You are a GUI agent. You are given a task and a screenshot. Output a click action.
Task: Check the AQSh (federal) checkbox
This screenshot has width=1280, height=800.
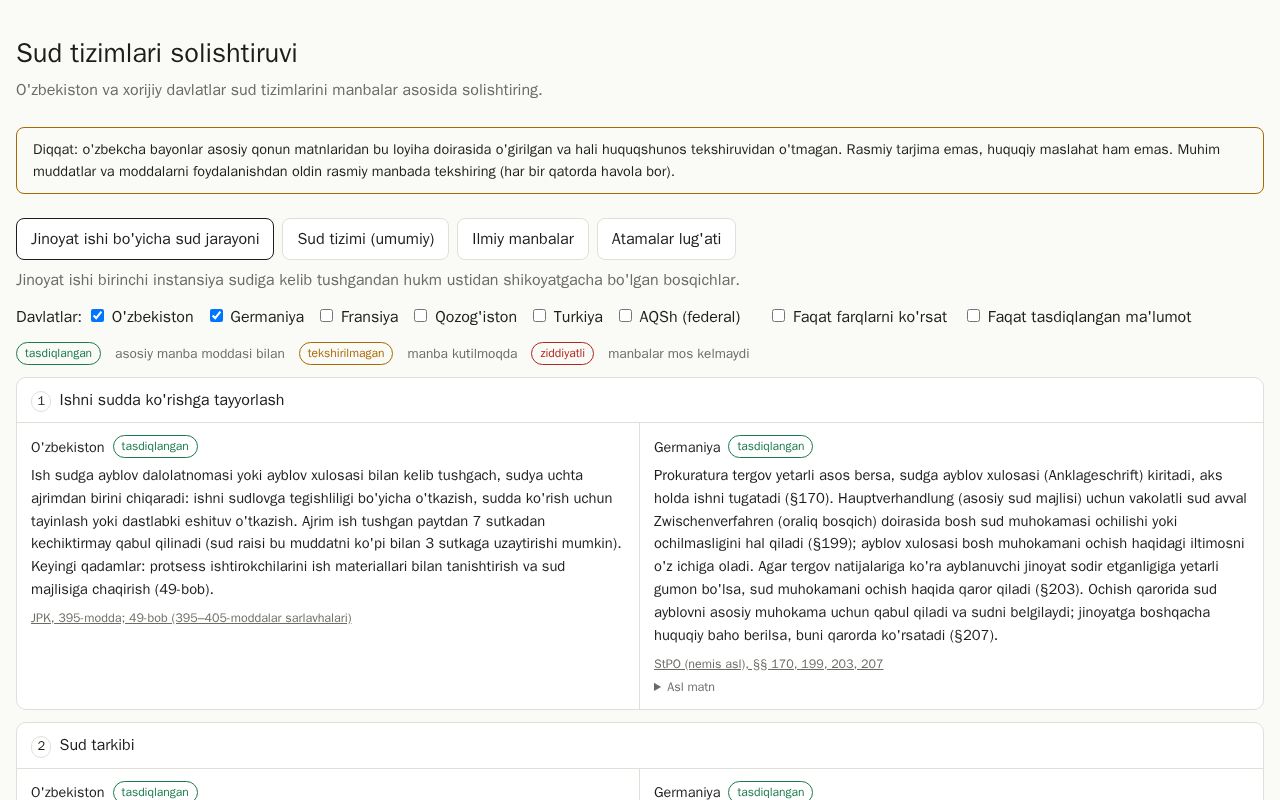[625, 316]
